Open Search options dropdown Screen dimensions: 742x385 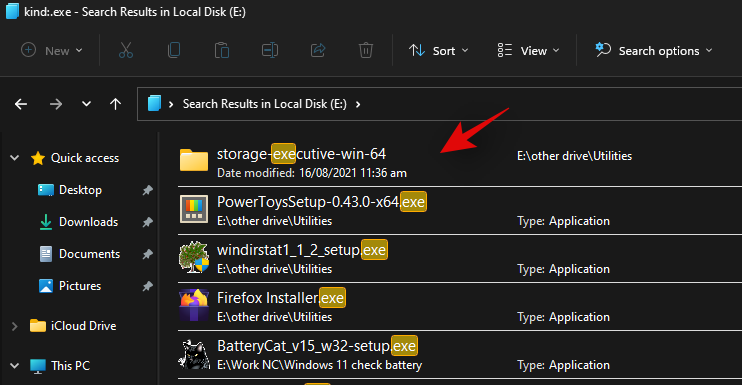click(654, 51)
